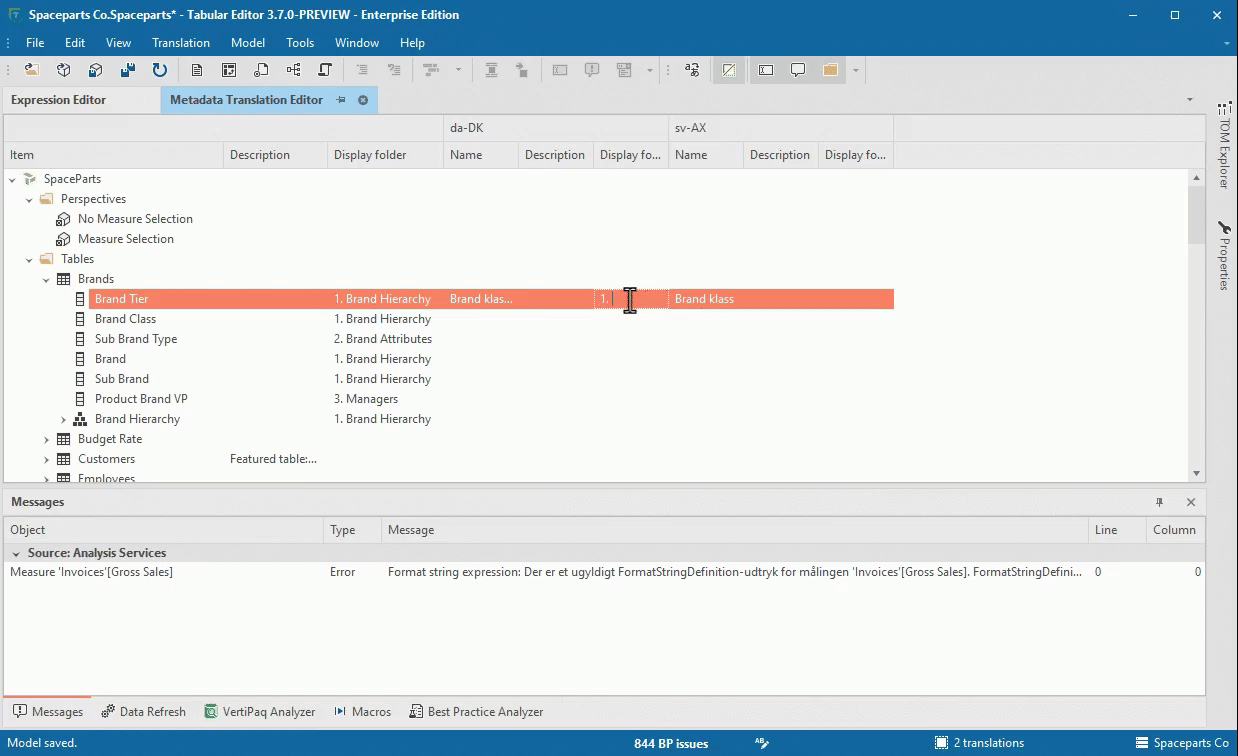Image resolution: width=1238 pixels, height=756 pixels.
Task: Click the 844 BP issues status link
Action: pos(671,743)
